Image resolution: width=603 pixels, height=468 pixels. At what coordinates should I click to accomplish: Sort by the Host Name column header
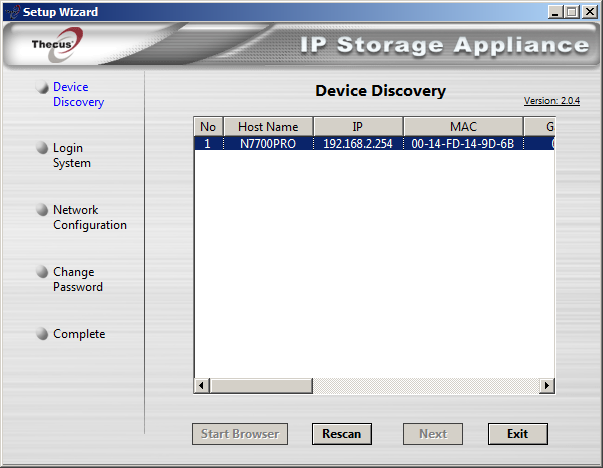coord(268,127)
